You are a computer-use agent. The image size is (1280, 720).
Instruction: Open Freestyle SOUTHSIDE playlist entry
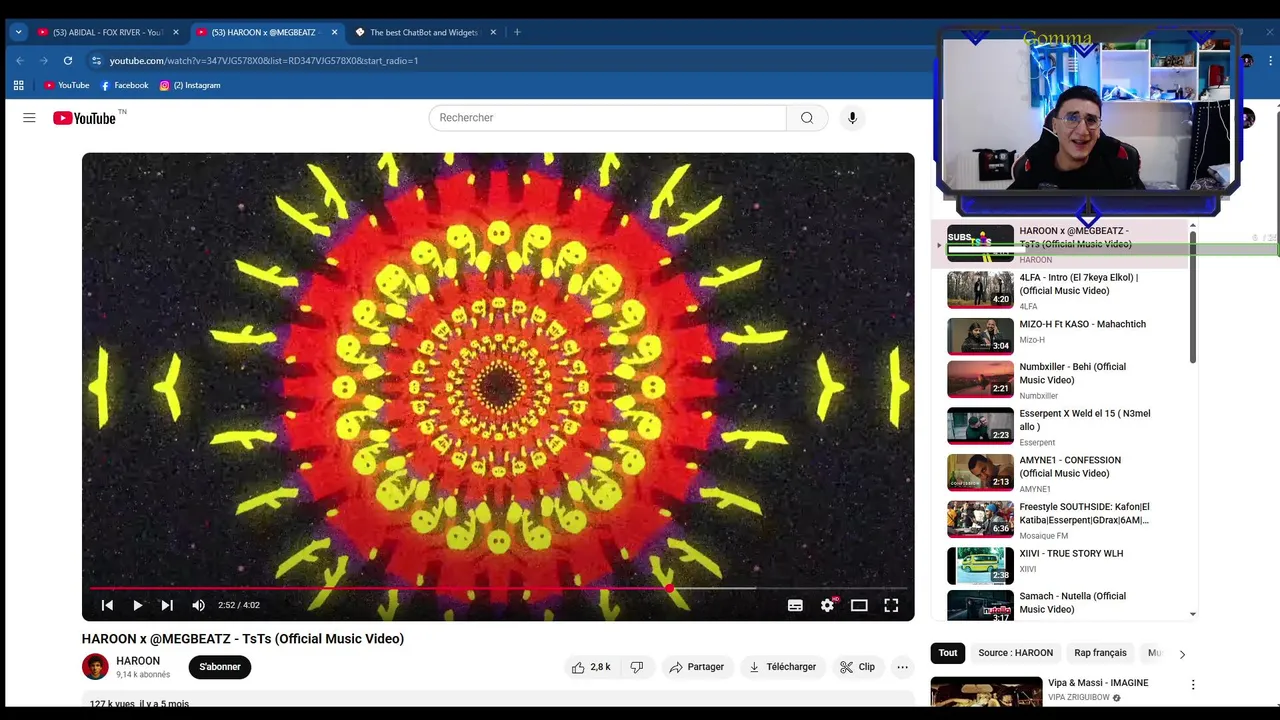1061,520
